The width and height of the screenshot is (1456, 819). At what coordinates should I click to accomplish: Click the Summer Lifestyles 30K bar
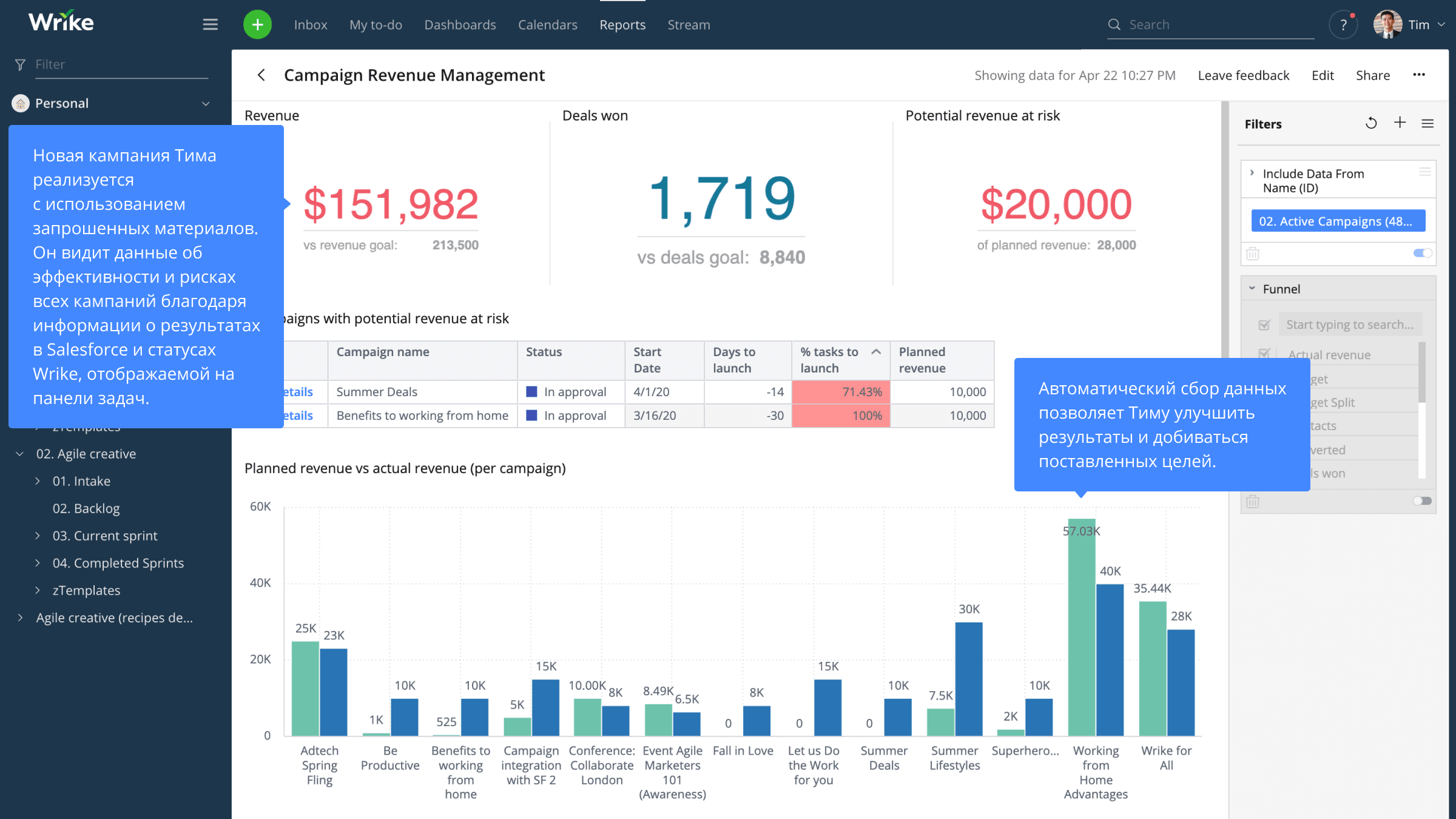point(969,679)
